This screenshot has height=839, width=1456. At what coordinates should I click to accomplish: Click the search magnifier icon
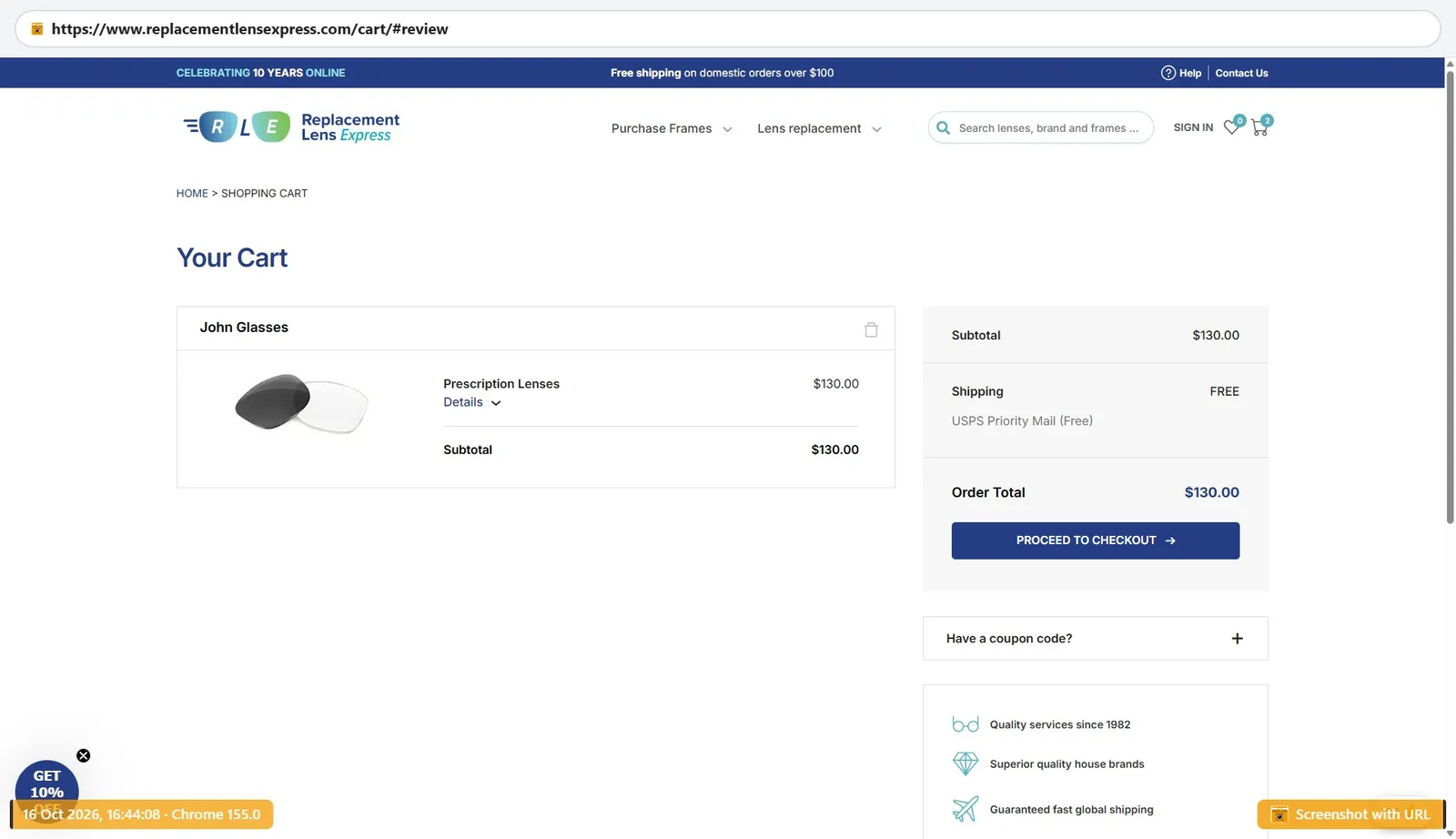[x=943, y=128]
